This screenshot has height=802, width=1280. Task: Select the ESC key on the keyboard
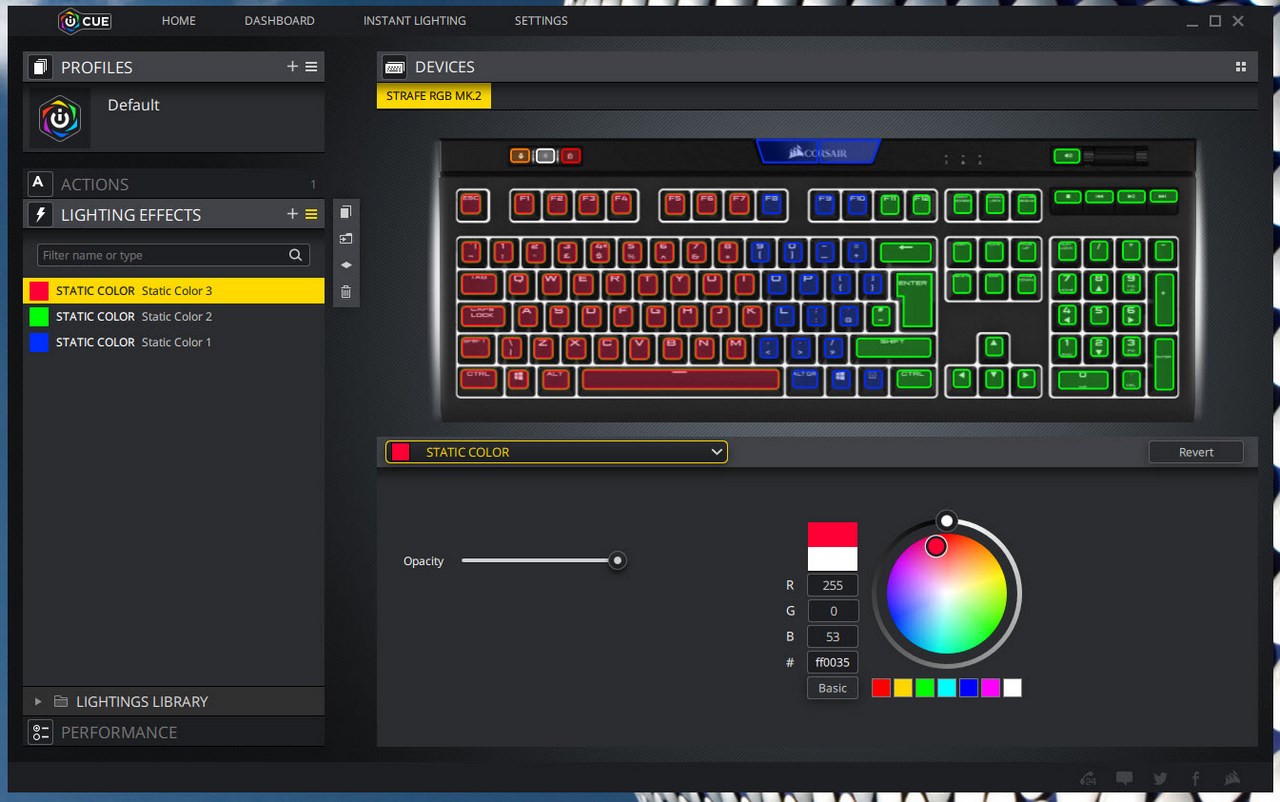click(x=472, y=205)
